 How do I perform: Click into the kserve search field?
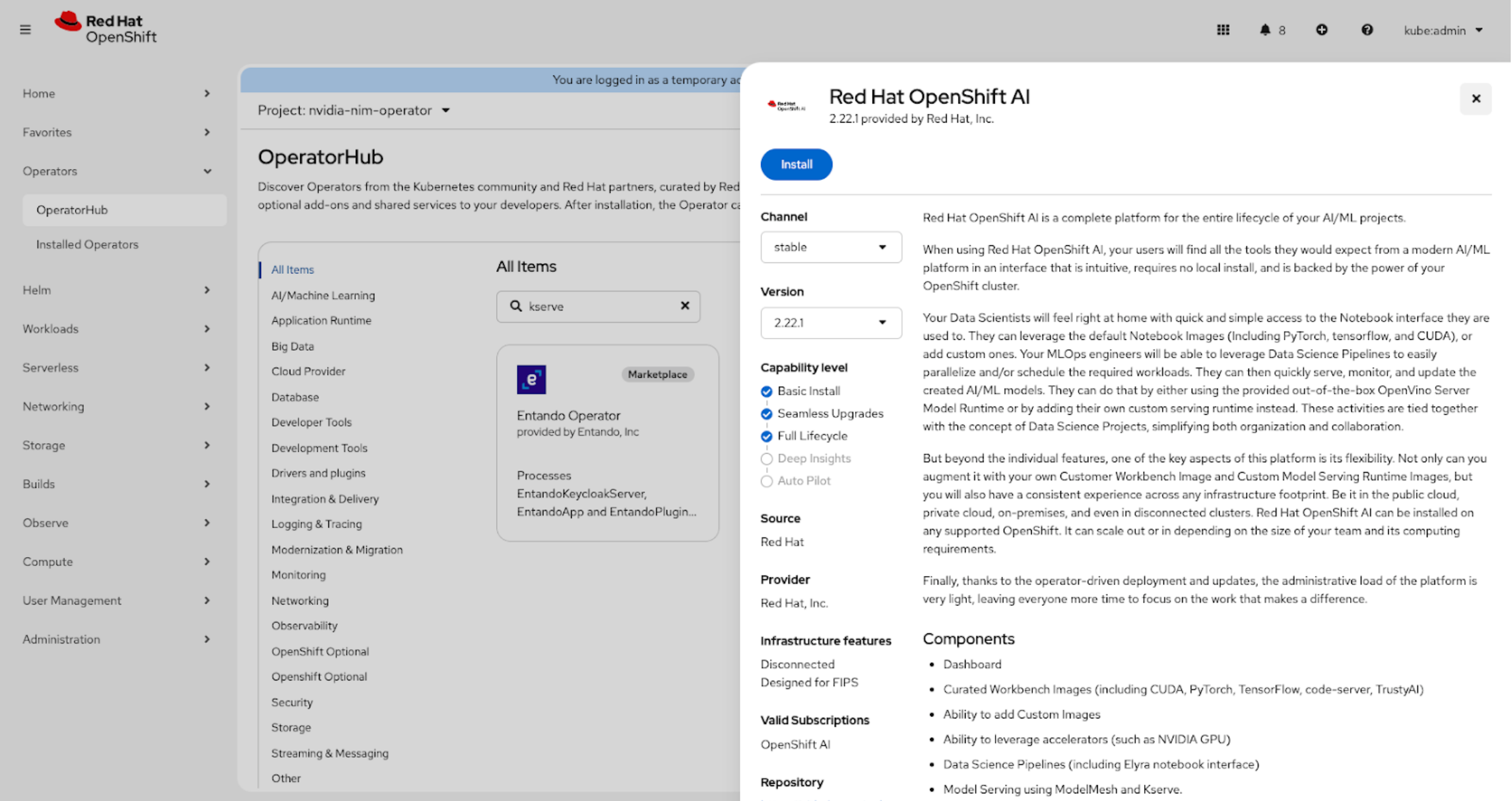(x=597, y=306)
